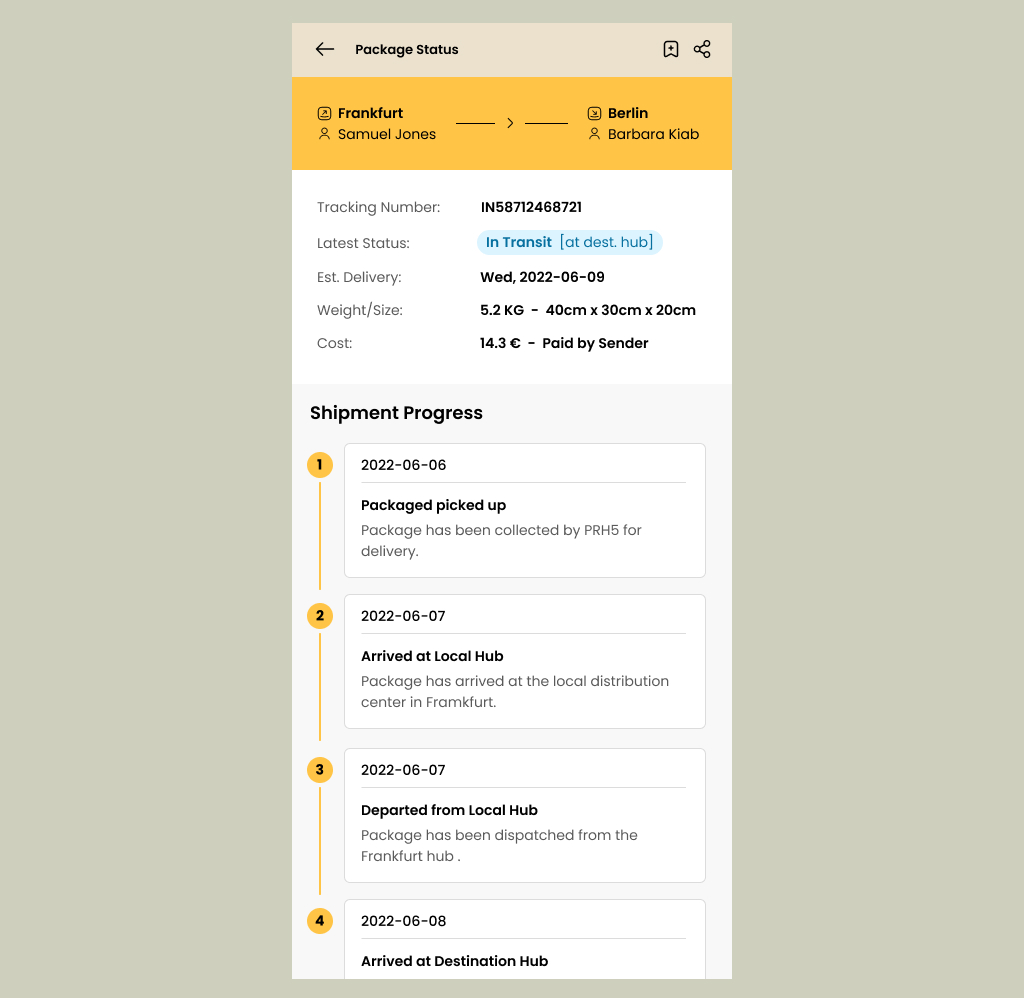This screenshot has height=998, width=1024.
Task: Open the Arrived at Local Hub card
Action: 525,662
